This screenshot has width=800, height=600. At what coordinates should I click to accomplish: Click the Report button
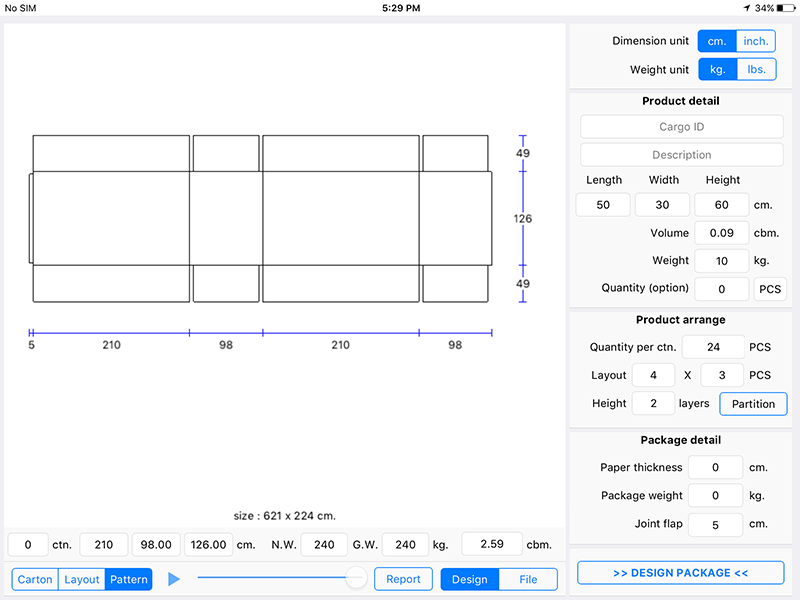[x=403, y=579]
